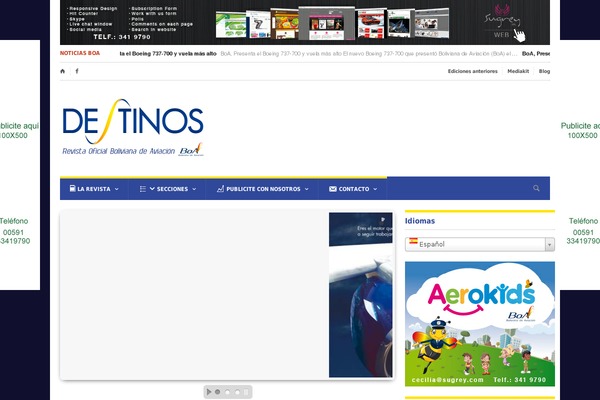Go to the home page icon

[63, 71]
